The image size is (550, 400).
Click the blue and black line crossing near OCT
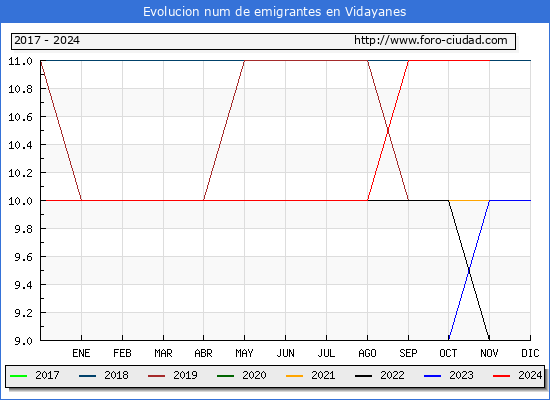[469, 270]
